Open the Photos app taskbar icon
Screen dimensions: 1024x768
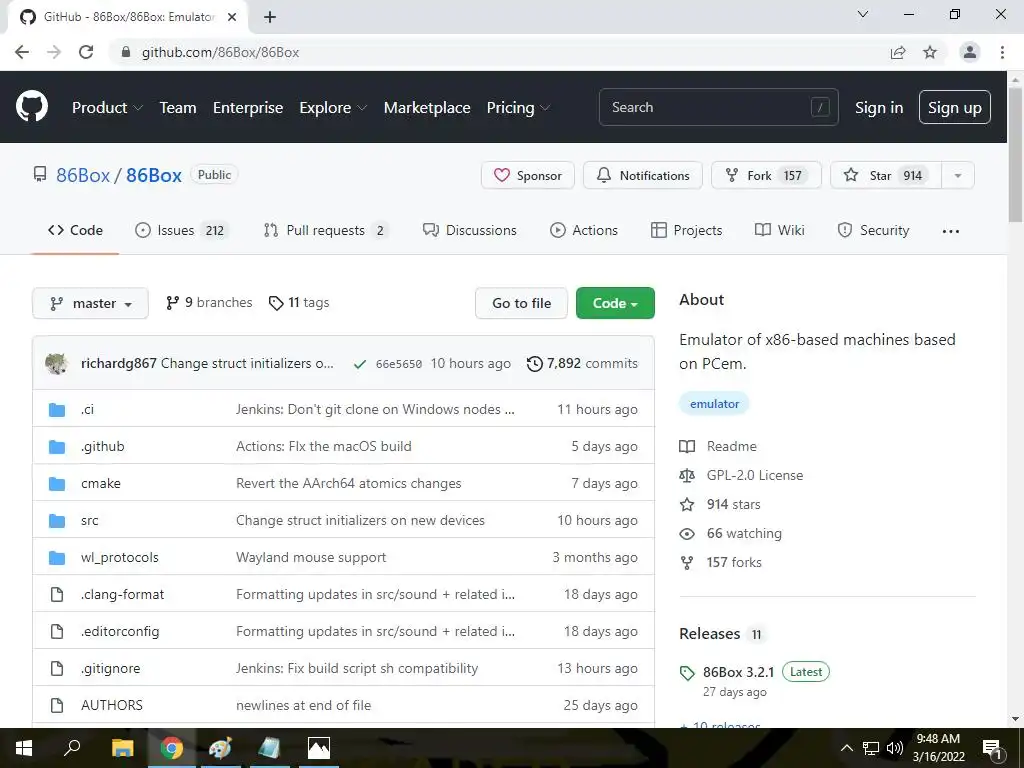click(x=319, y=748)
